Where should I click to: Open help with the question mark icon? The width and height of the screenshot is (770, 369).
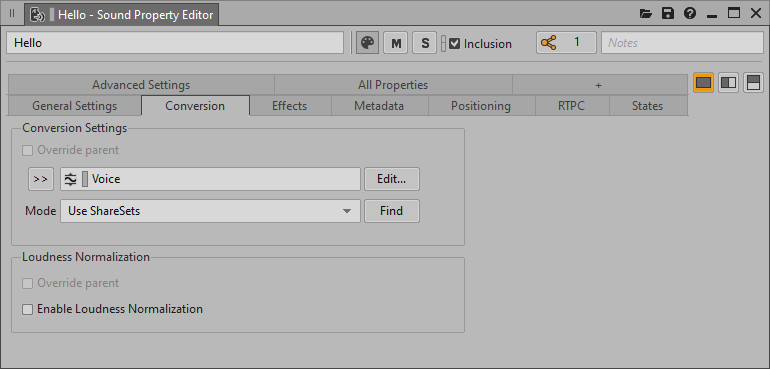pyautogui.click(x=690, y=14)
